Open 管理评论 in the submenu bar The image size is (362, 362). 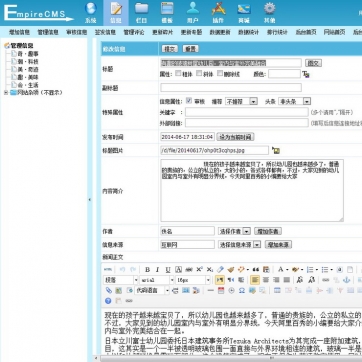point(134,32)
